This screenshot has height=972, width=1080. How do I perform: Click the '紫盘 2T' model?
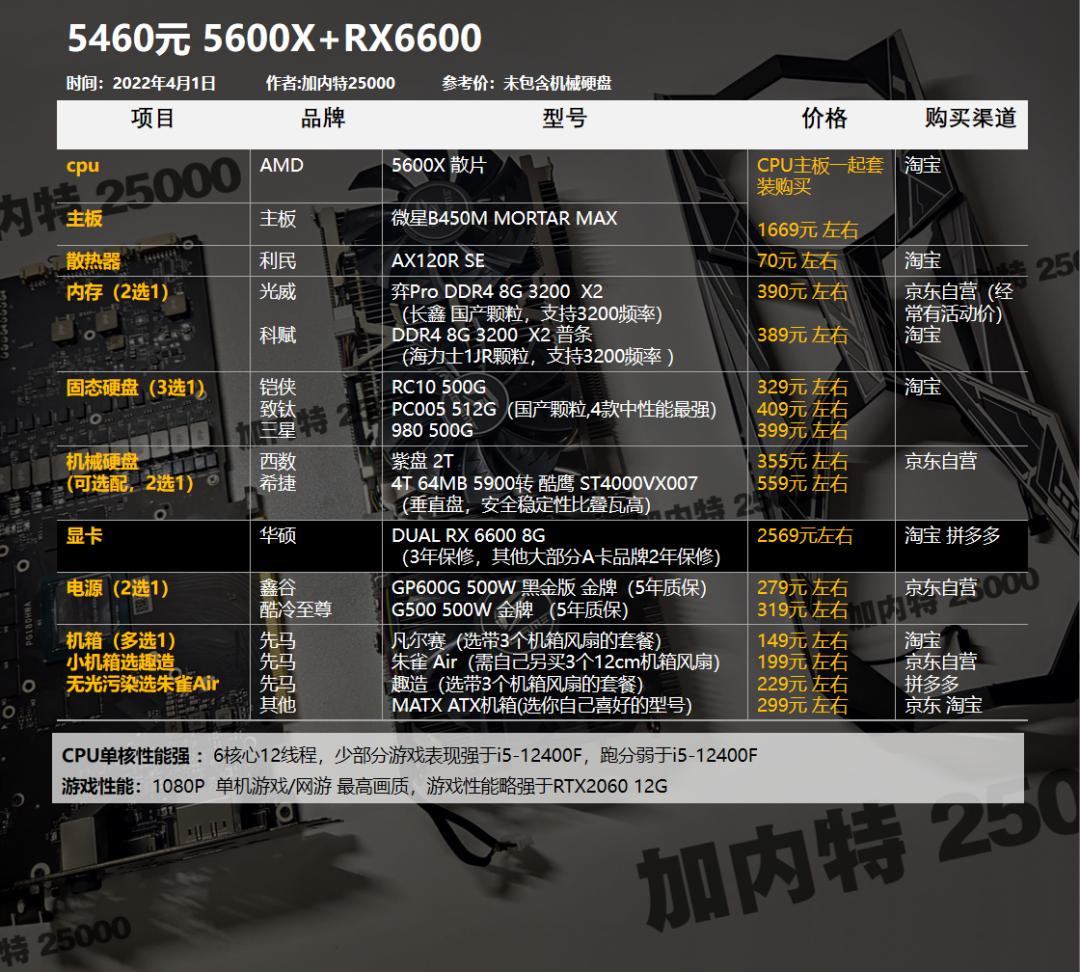pyautogui.click(x=423, y=462)
